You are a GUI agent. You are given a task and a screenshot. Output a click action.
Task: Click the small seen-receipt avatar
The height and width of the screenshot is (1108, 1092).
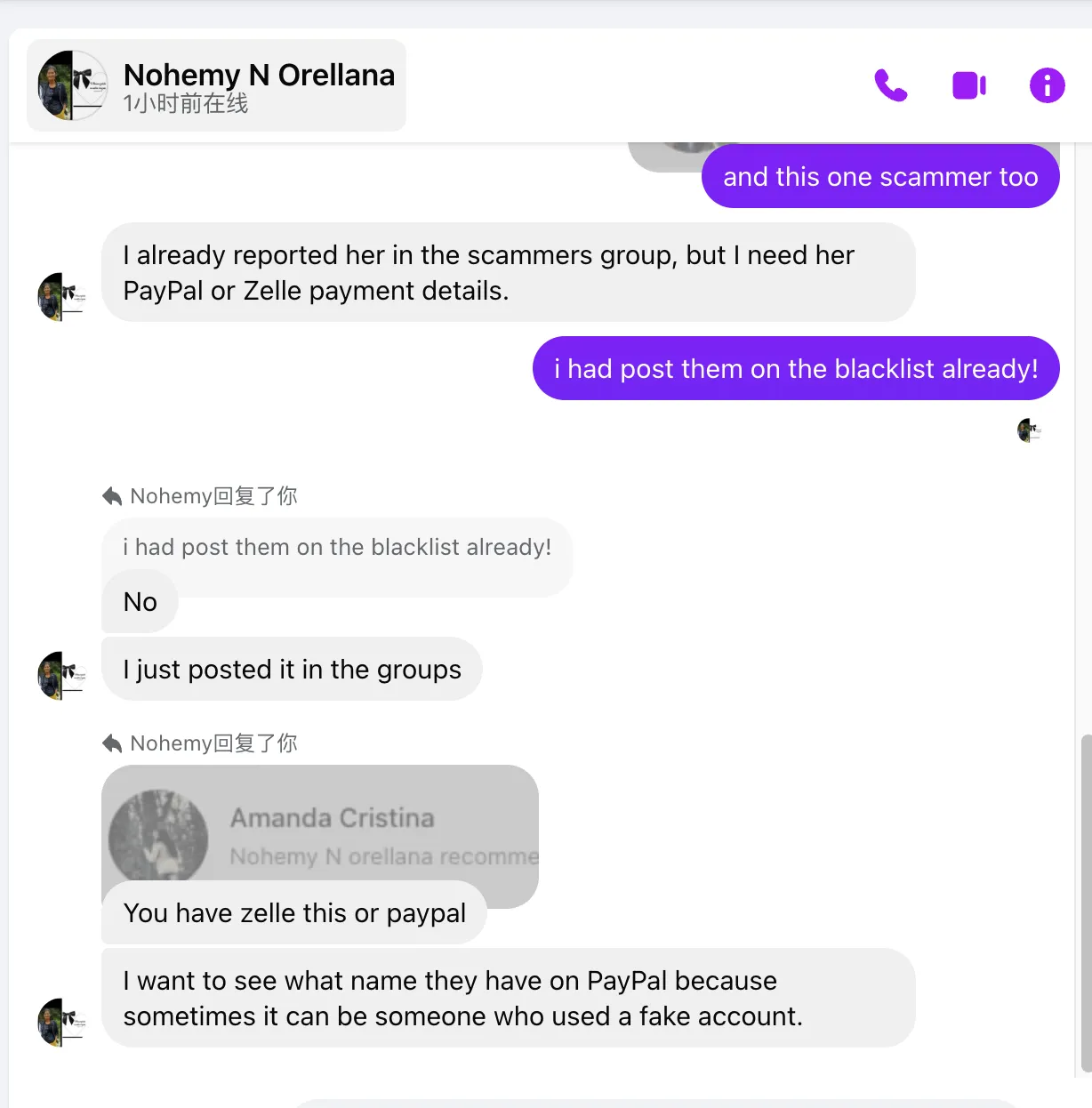[x=1029, y=430]
